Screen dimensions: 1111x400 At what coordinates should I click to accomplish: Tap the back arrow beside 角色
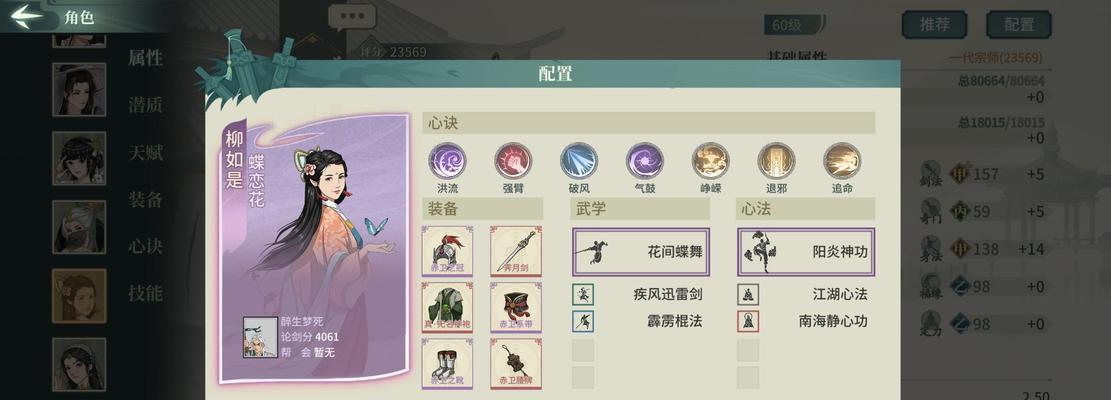(x=26, y=16)
